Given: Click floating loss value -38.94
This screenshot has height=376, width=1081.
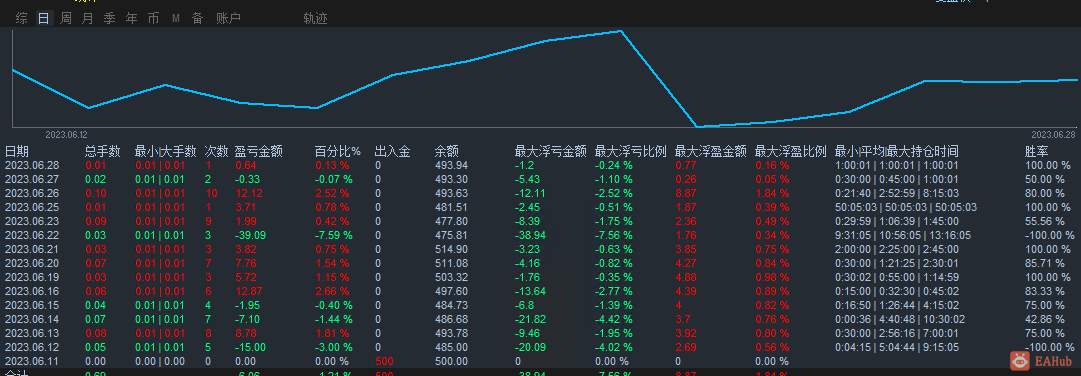Looking at the screenshot, I should coord(530,235).
